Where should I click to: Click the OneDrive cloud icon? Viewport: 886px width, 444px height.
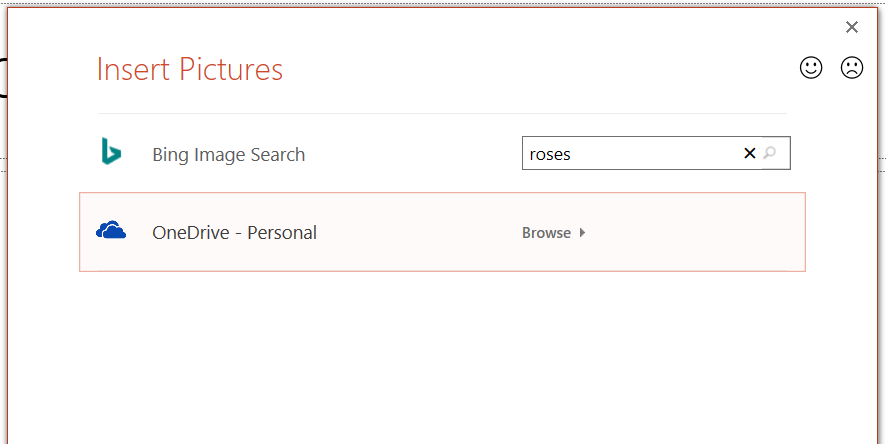[x=111, y=232]
